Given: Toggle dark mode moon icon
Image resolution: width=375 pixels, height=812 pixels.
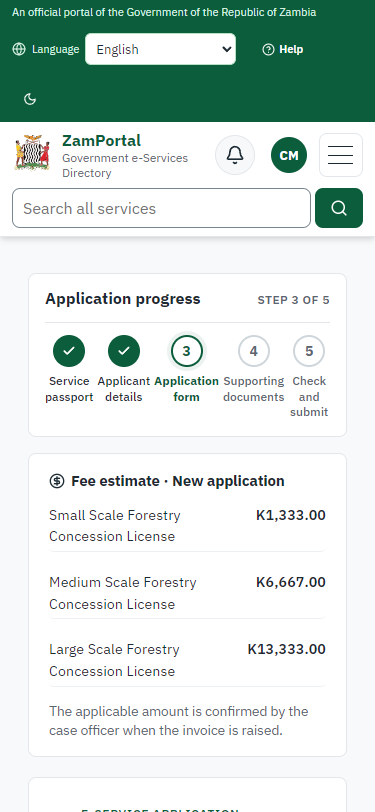Looking at the screenshot, I should click(x=30, y=99).
